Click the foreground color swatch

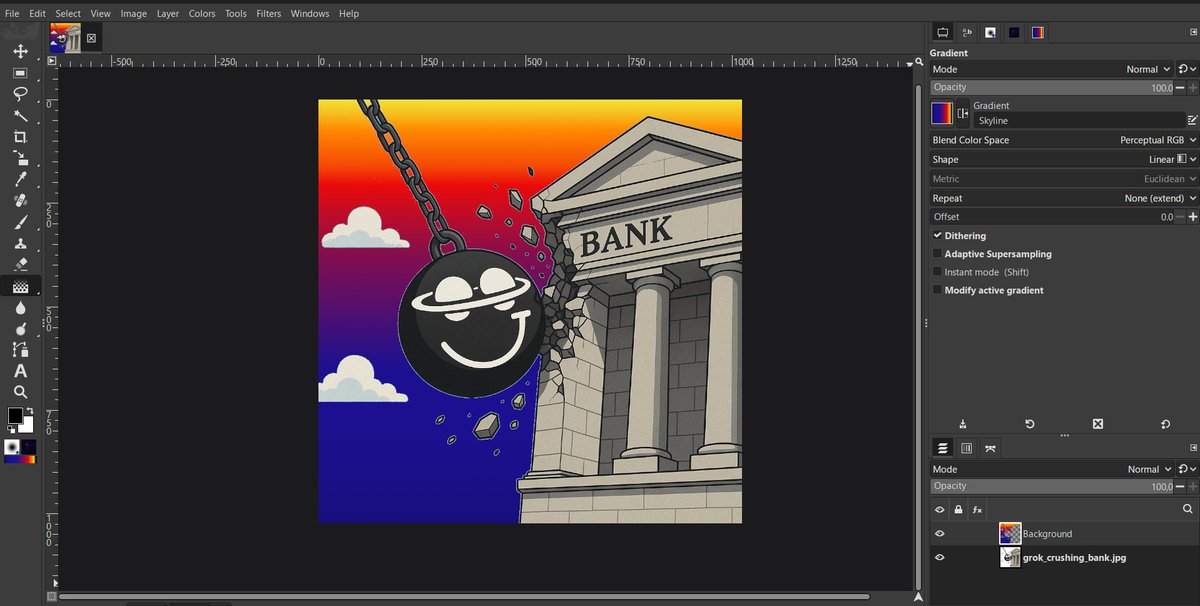[15, 415]
